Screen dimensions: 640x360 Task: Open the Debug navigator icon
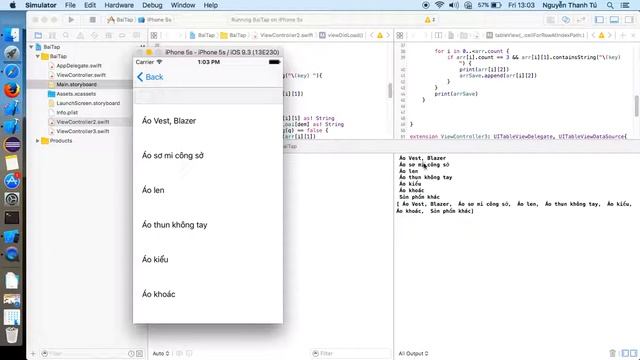(x=108, y=35)
